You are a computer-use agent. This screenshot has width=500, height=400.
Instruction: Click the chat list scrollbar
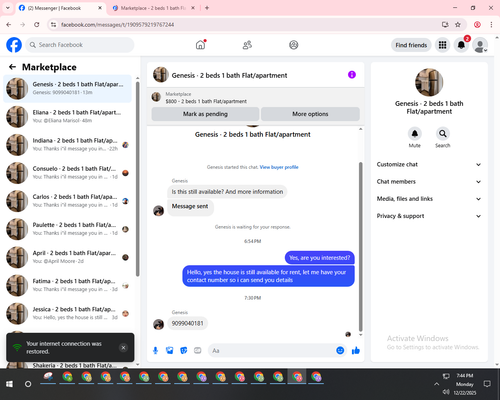click(x=137, y=180)
